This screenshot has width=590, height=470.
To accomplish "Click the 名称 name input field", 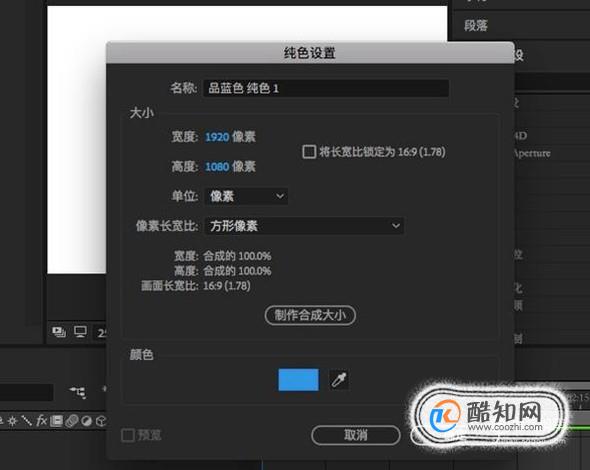I will coord(326,88).
